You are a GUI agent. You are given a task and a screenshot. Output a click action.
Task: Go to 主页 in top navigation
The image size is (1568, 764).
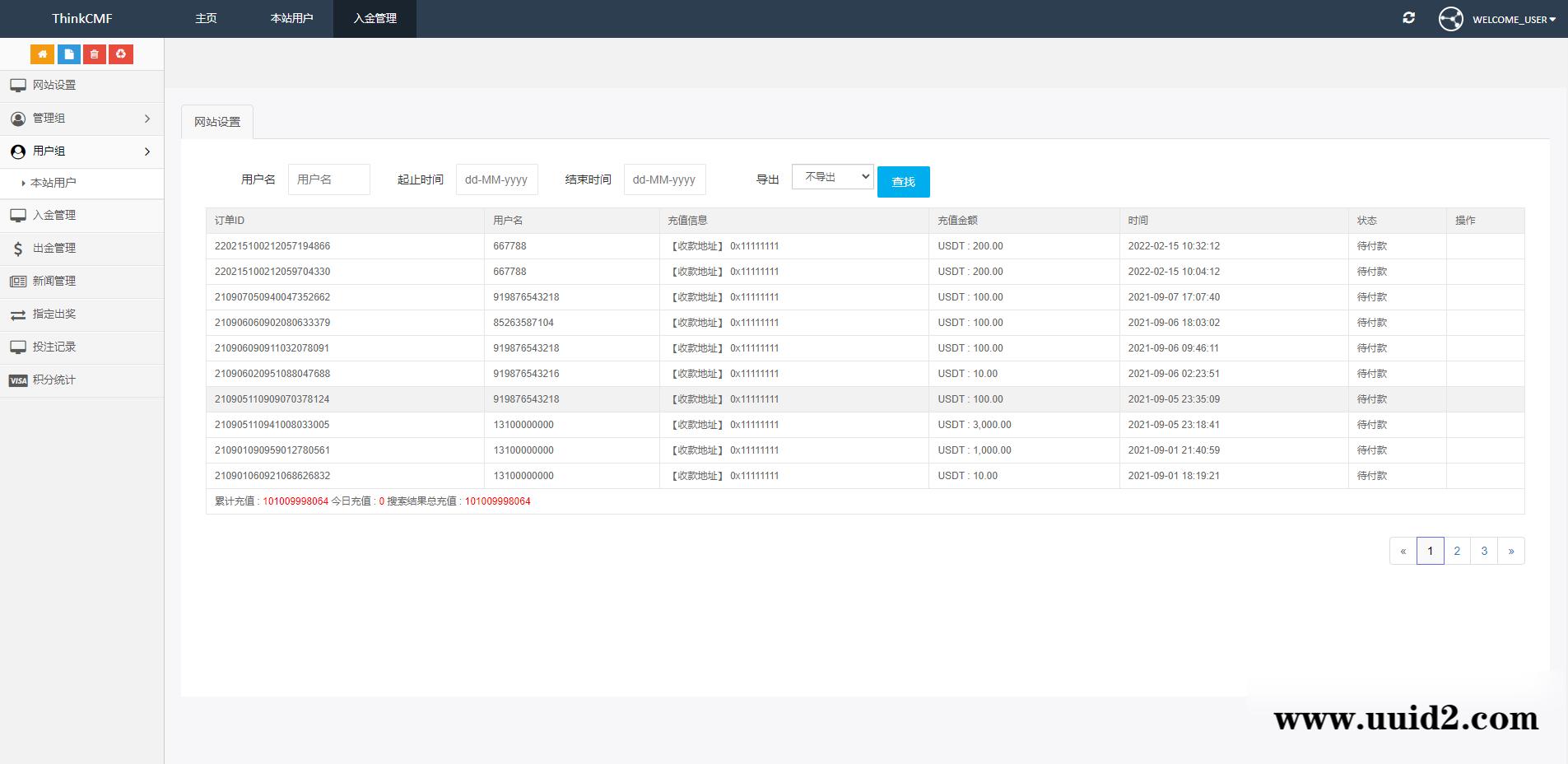(x=206, y=18)
